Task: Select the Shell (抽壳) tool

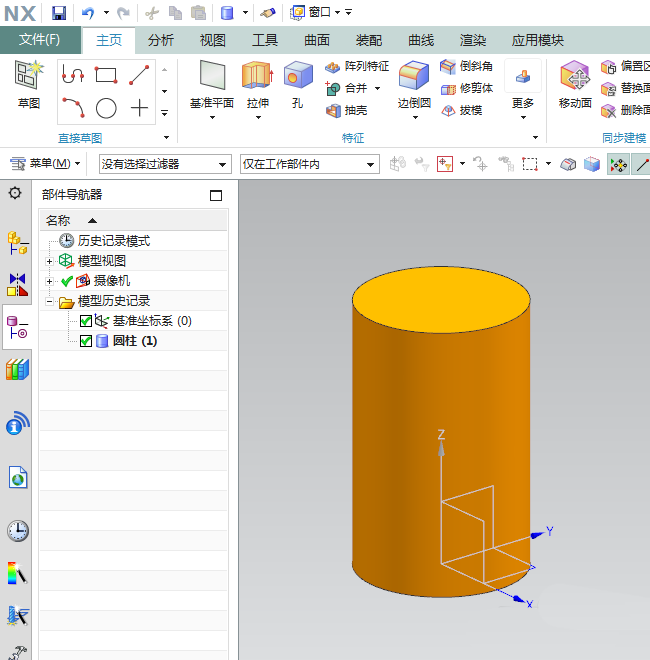Action: (x=347, y=110)
